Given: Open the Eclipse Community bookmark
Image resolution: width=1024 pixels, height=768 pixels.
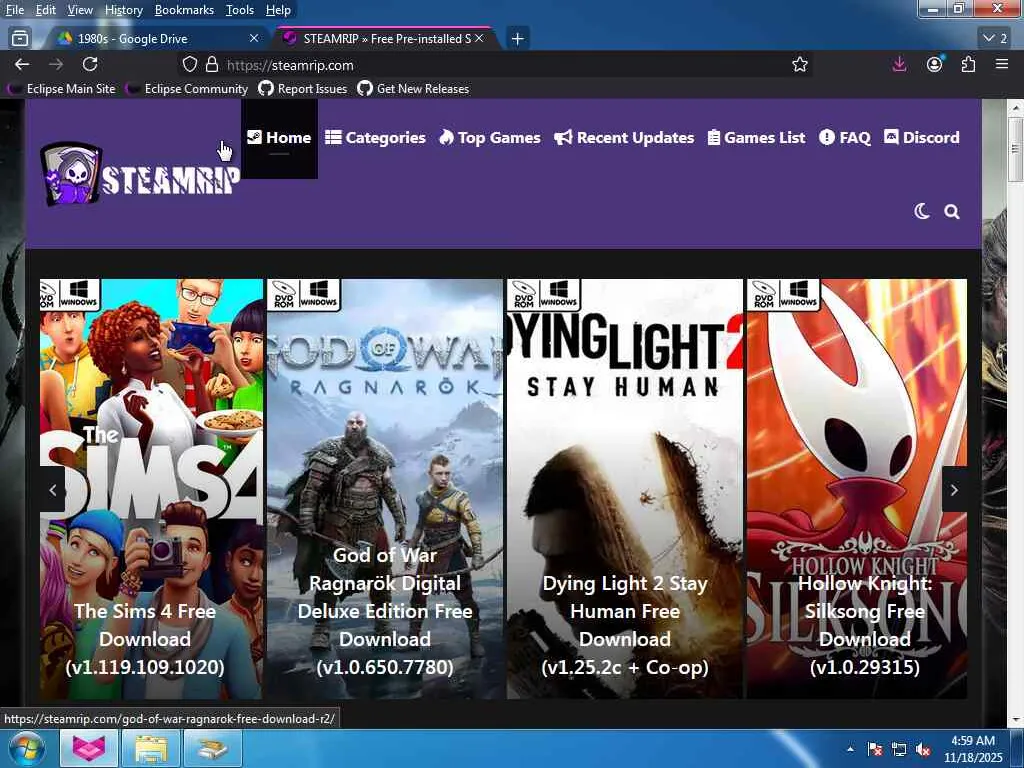Looking at the screenshot, I should point(187,89).
